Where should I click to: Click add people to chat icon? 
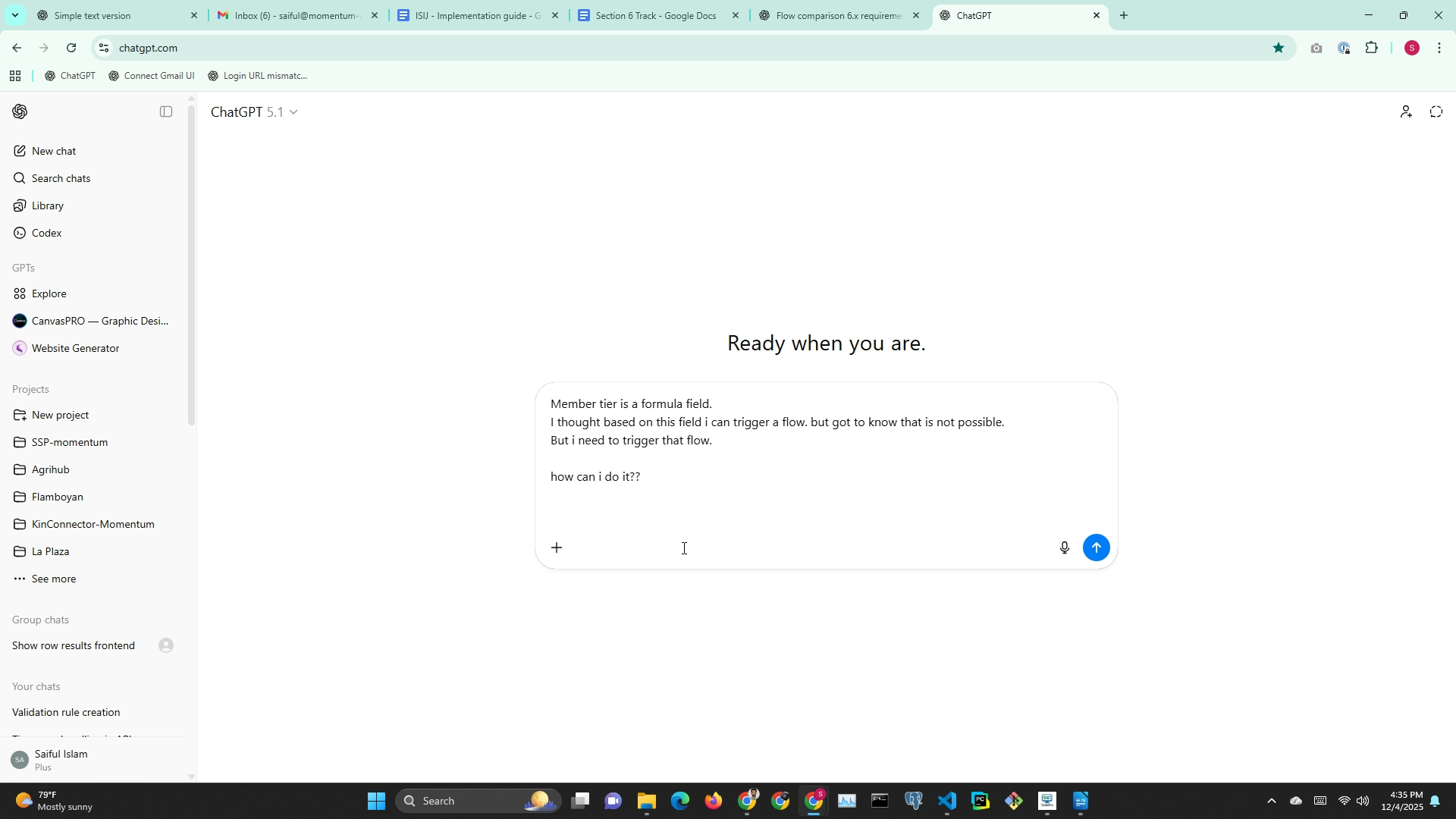(1405, 111)
